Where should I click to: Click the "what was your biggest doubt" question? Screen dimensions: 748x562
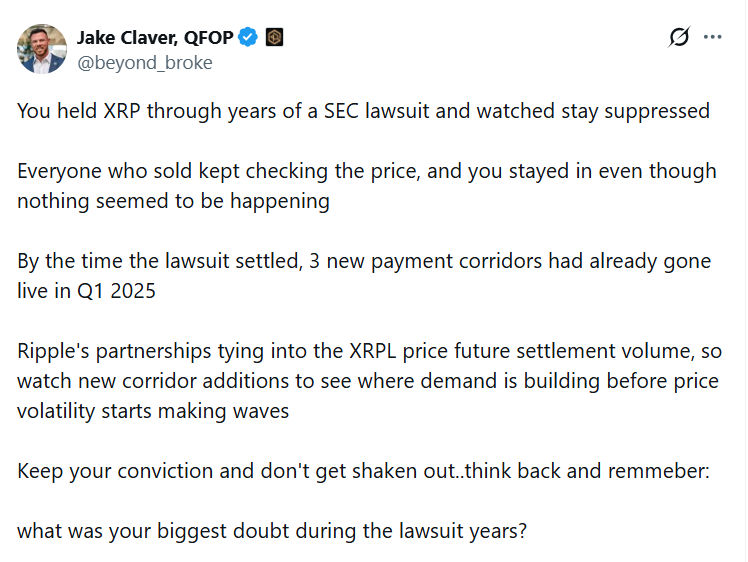[x=271, y=532]
